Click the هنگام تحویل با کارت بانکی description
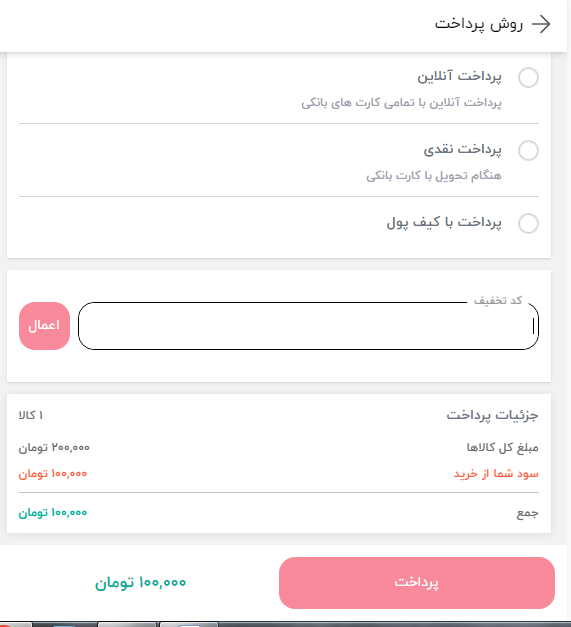The height and width of the screenshot is (627, 571). (433, 176)
